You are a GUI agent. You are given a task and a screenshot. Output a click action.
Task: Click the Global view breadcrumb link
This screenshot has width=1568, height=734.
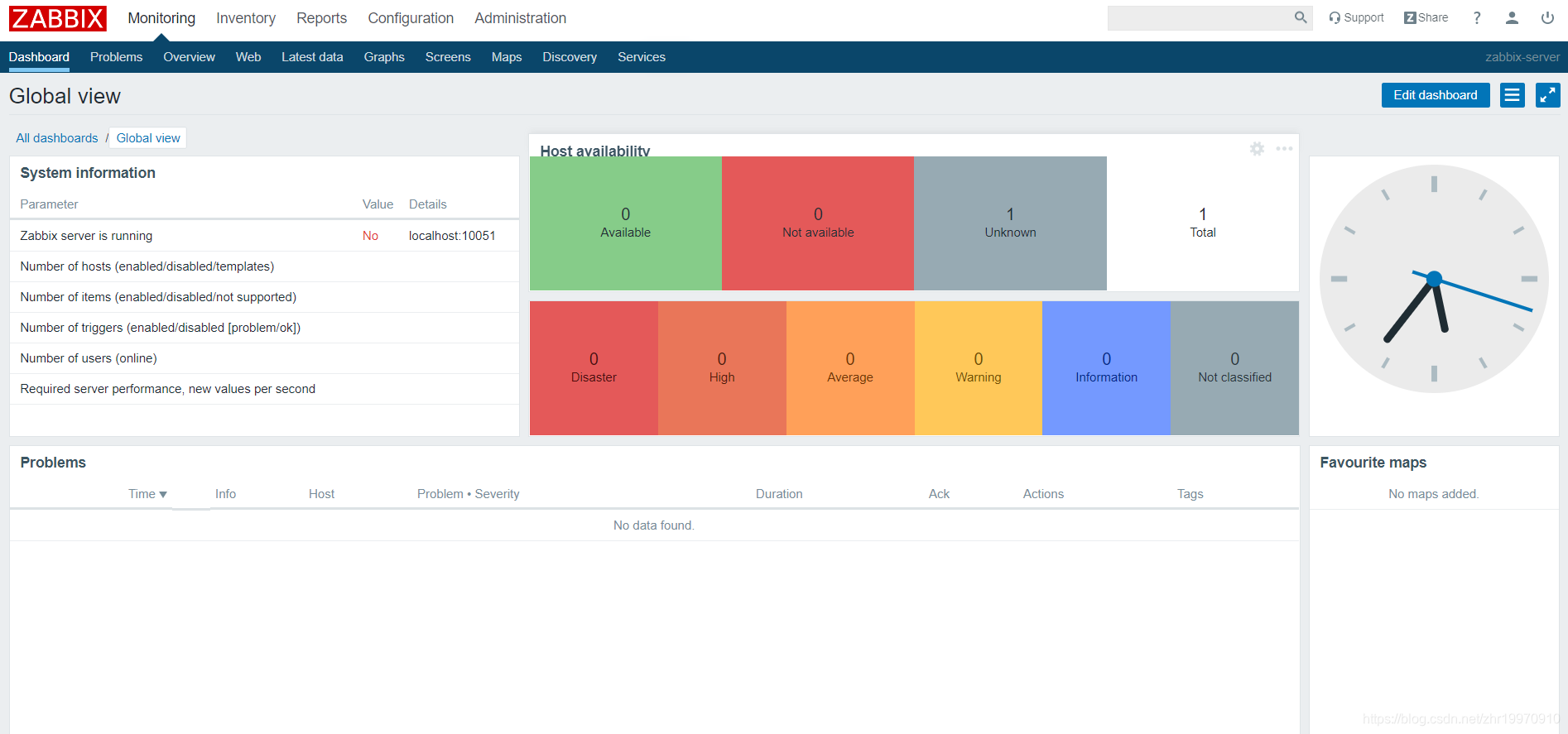[x=148, y=138]
